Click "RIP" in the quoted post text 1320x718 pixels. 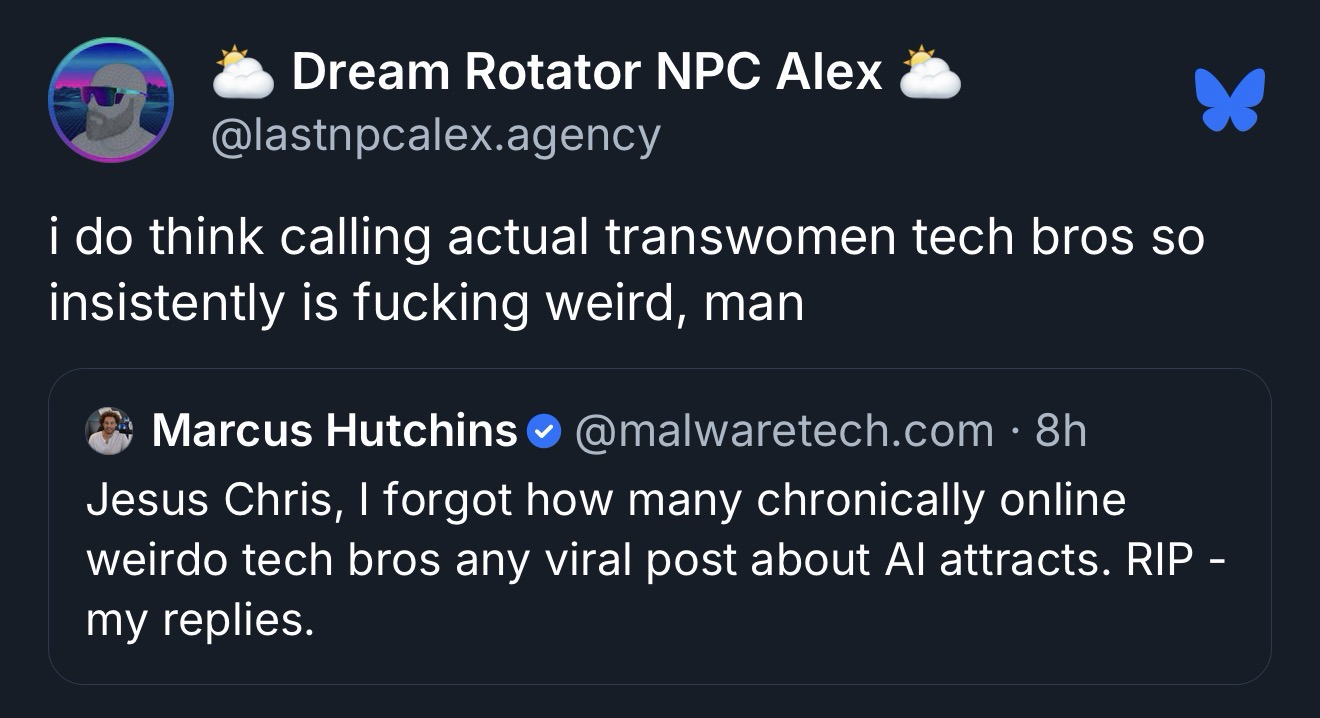pos(1161,560)
